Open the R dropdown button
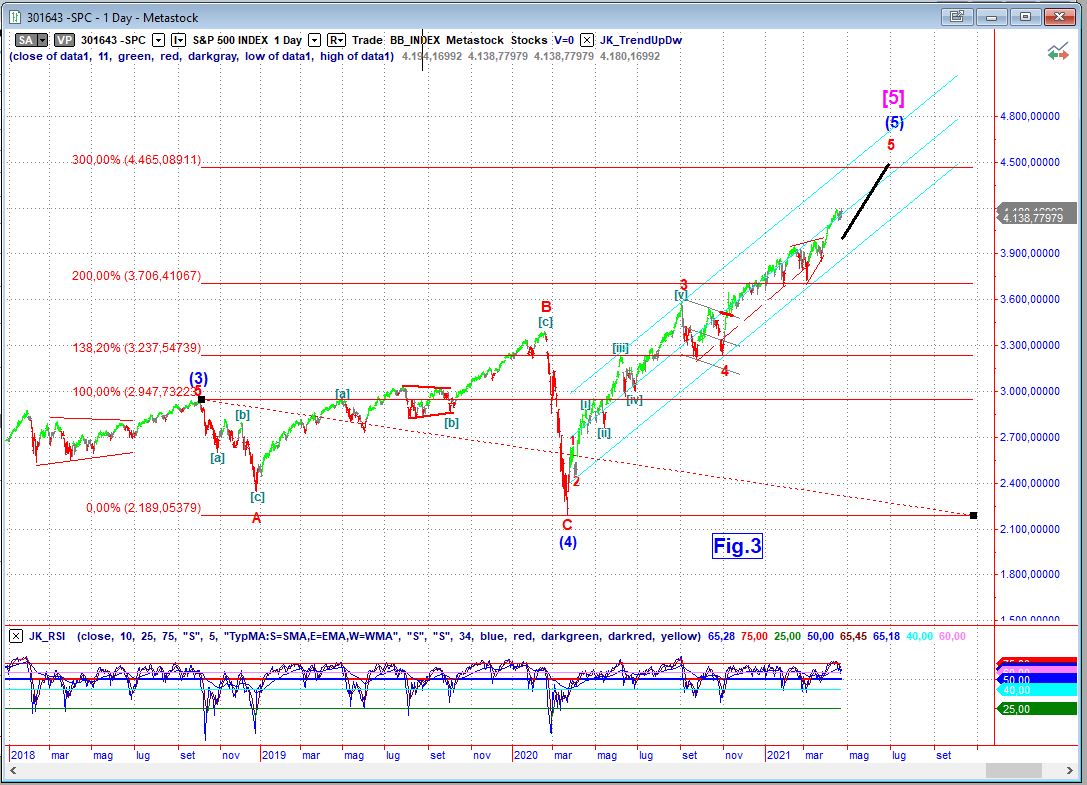This screenshot has width=1087, height=785. pyautogui.click(x=336, y=40)
